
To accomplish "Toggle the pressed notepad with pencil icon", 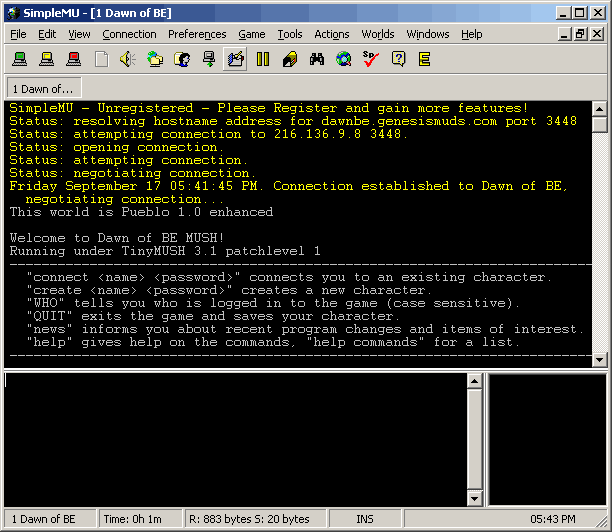I will 235,59.
